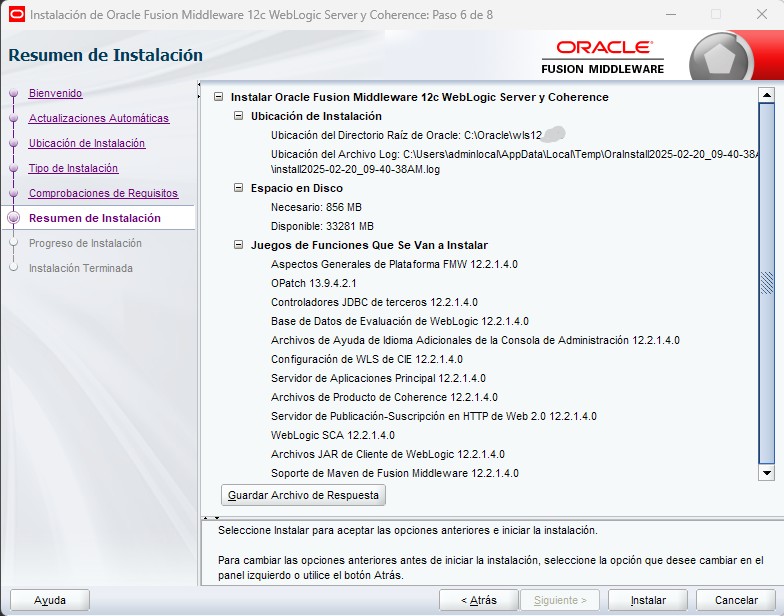Select Servidor de Publicación-Suscripción en HTTP row
This screenshot has width=784, height=616.
point(434,416)
